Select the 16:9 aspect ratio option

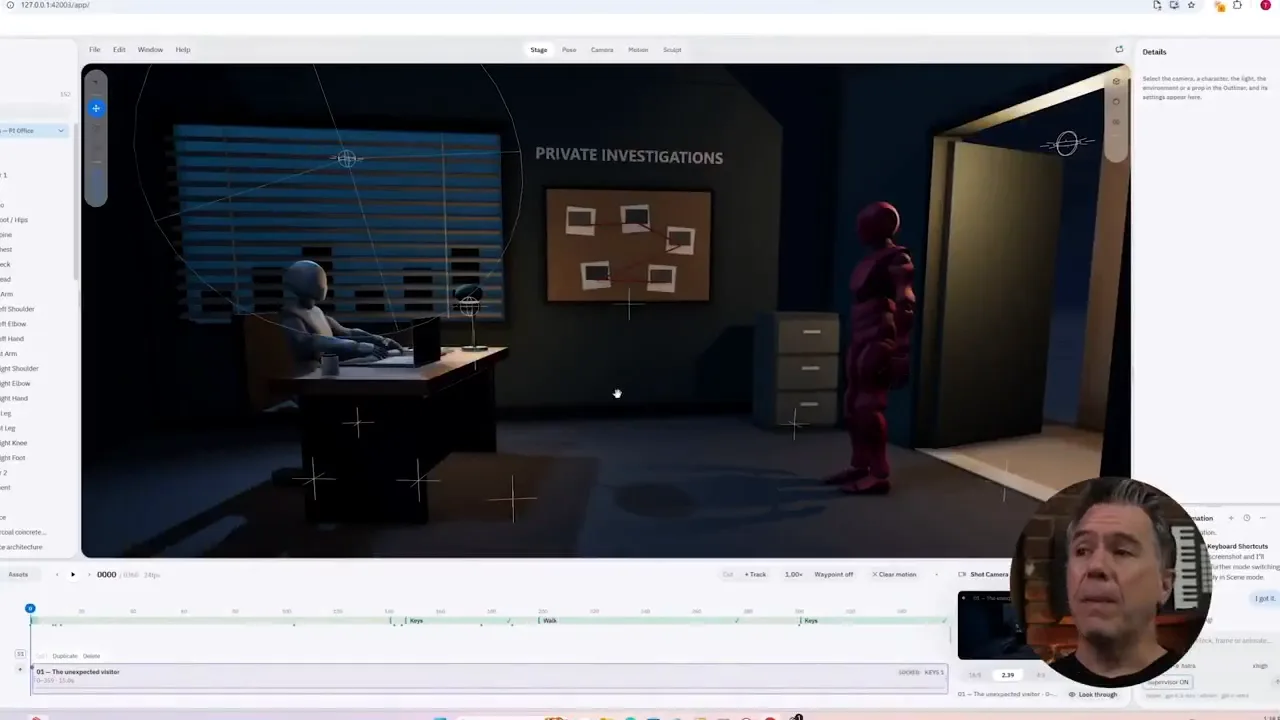[x=975, y=675]
